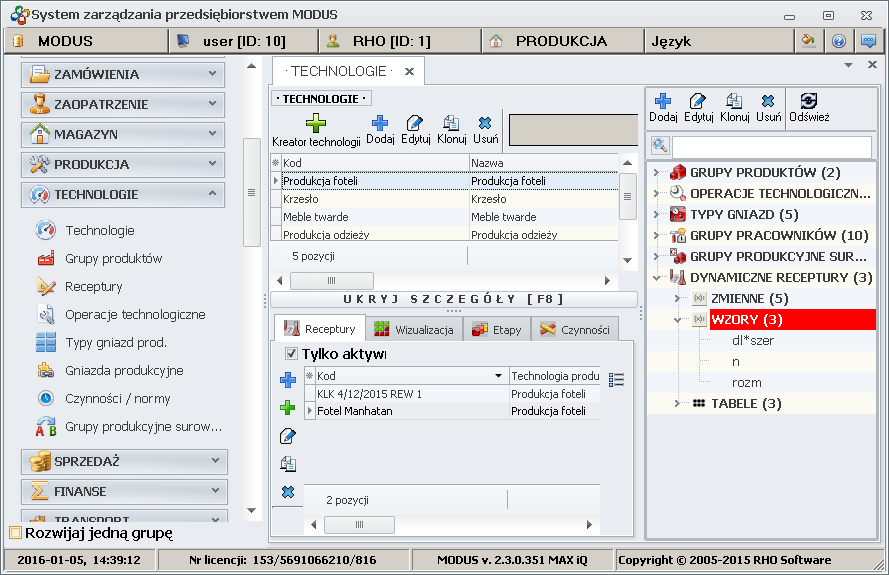The image size is (889, 575).
Task: Switch to the Etapy tab
Action: coord(496,329)
